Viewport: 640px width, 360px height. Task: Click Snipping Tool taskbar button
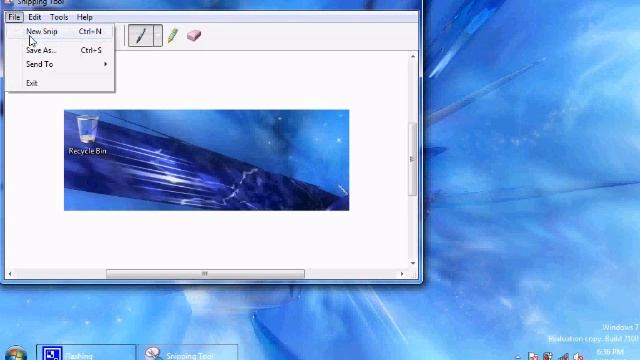[x=188, y=353]
